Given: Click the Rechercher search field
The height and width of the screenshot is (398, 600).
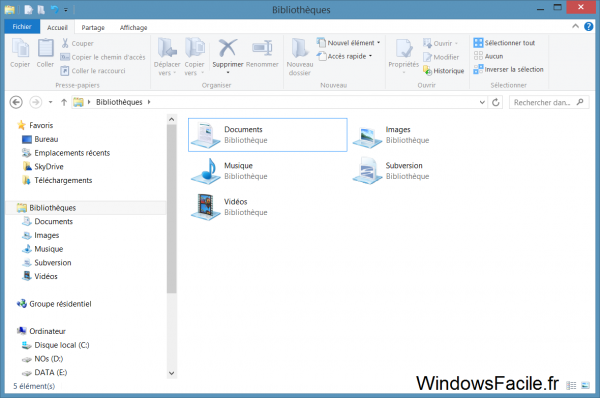Looking at the screenshot, I should [x=549, y=102].
